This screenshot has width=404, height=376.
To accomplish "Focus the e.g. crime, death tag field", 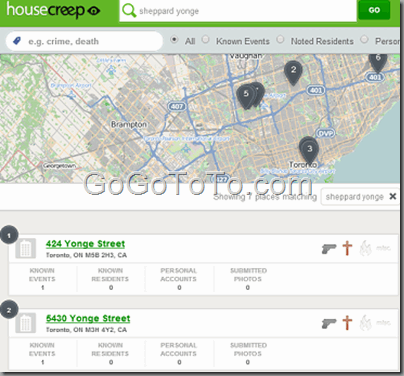I will [84, 41].
